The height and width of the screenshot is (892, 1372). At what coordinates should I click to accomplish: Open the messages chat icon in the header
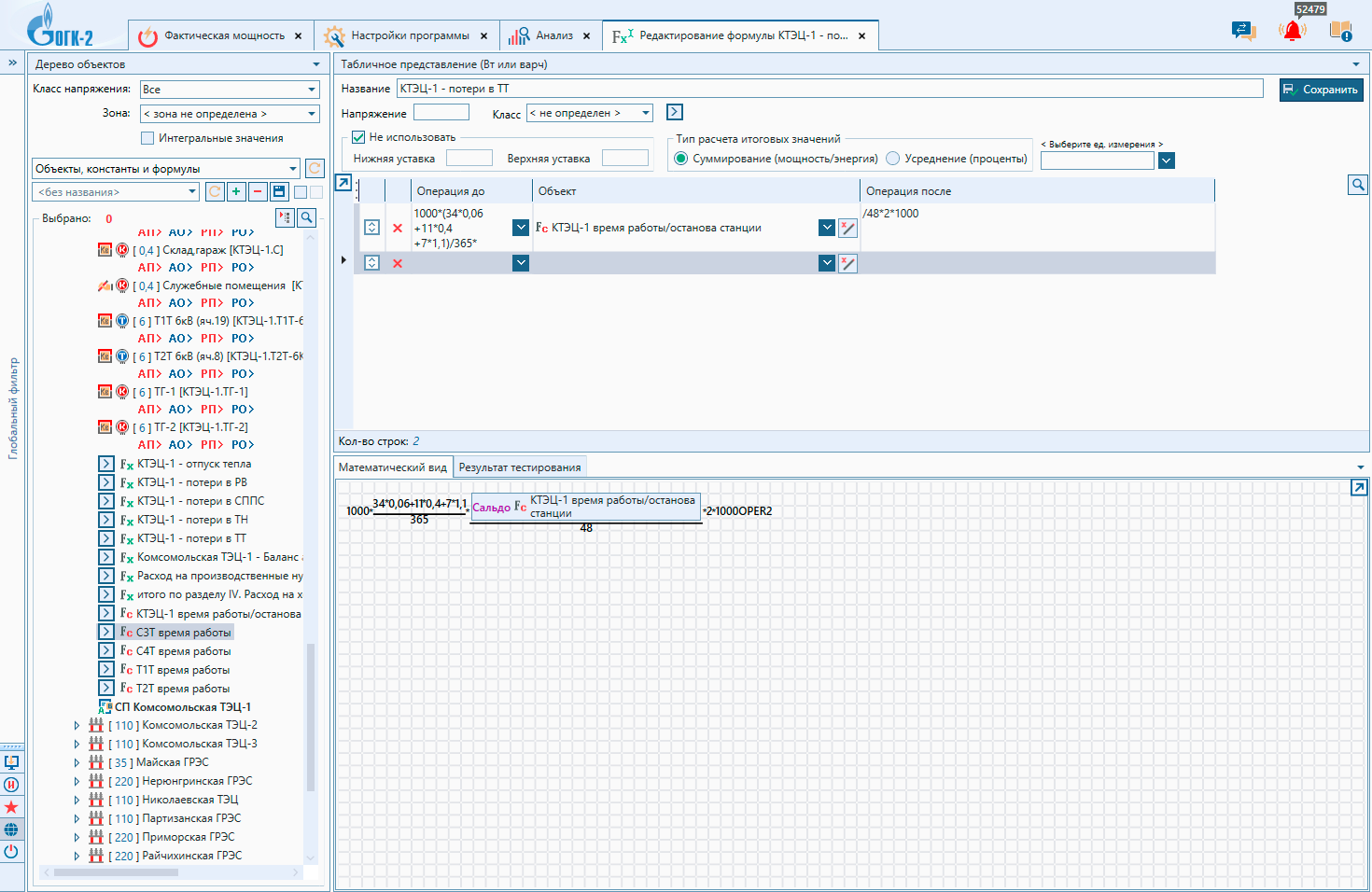(x=1244, y=31)
